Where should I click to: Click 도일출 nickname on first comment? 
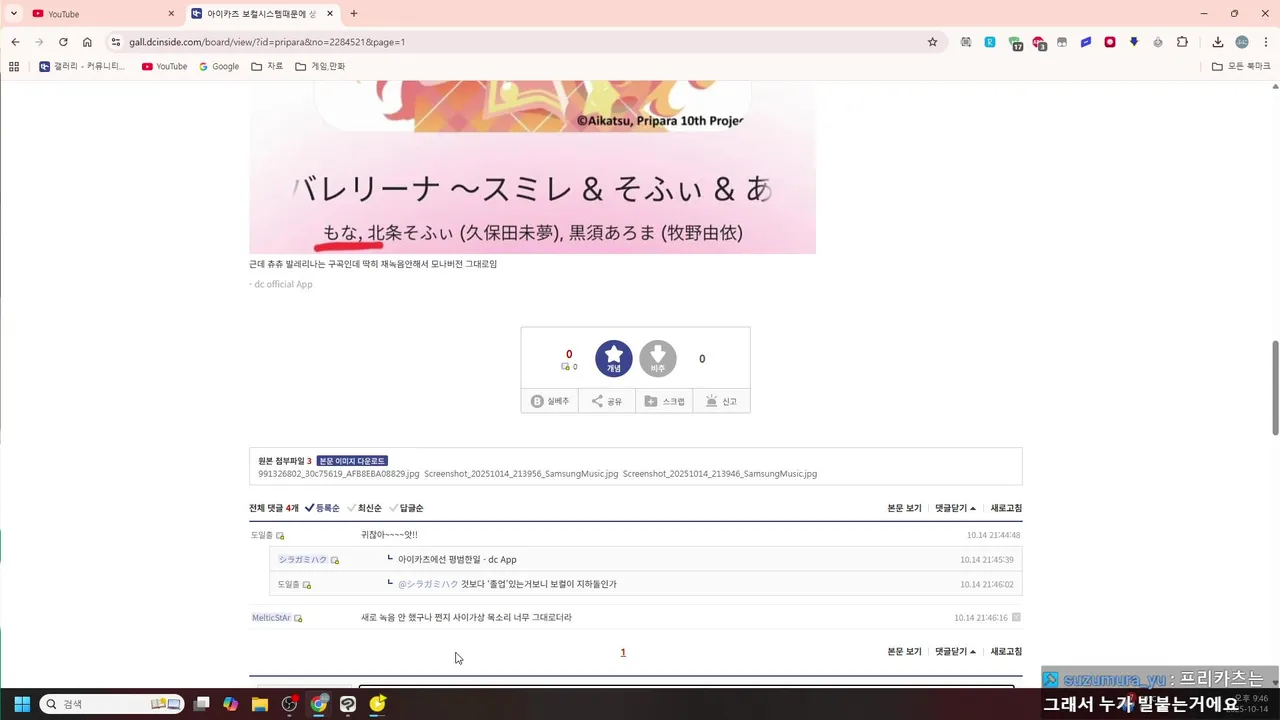262,535
